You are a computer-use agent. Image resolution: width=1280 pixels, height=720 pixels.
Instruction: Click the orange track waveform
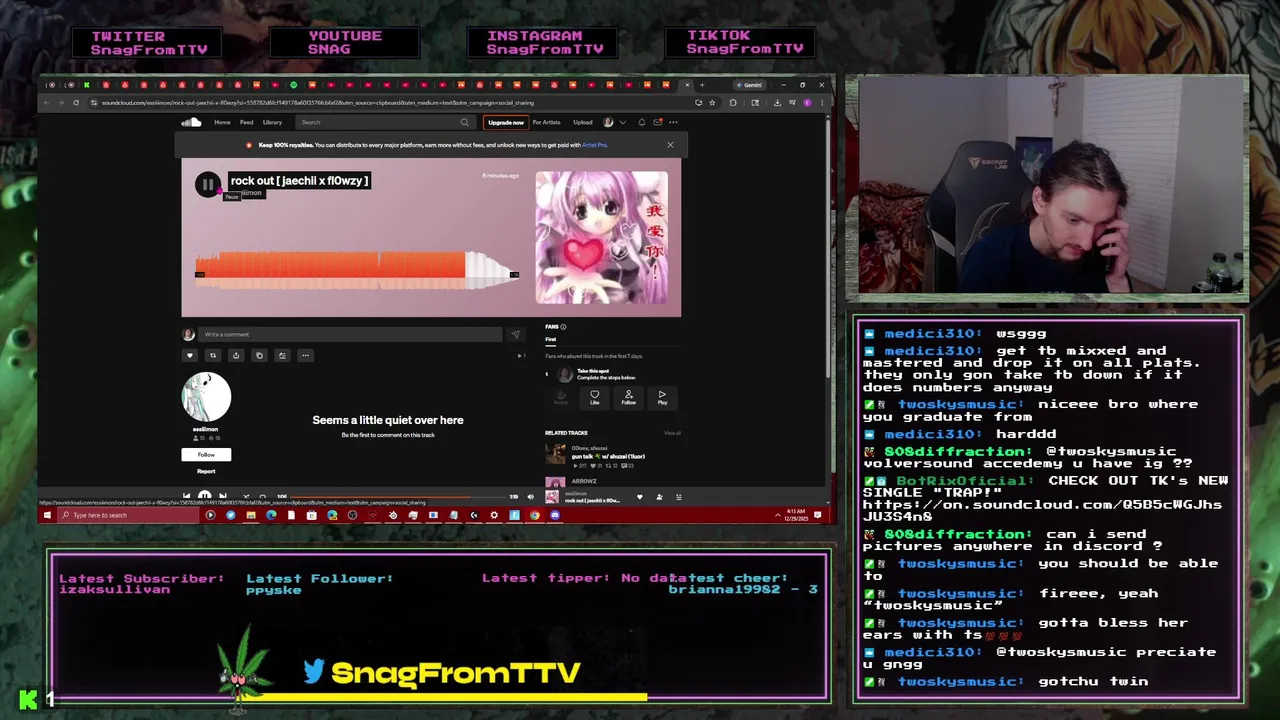tap(357, 268)
